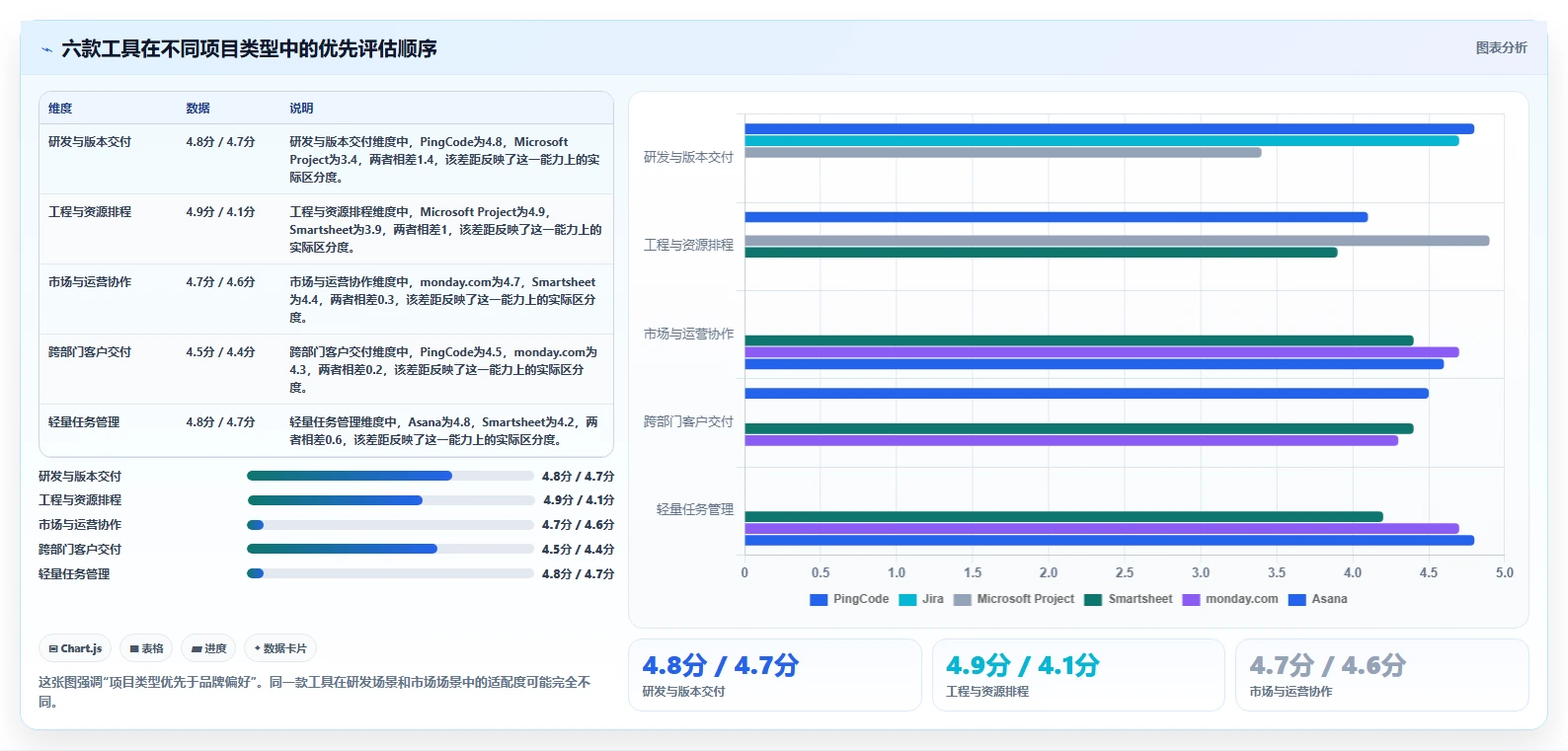Click the 跨部门客户交付 progress bar
The width and height of the screenshot is (1568, 751).
(390, 549)
